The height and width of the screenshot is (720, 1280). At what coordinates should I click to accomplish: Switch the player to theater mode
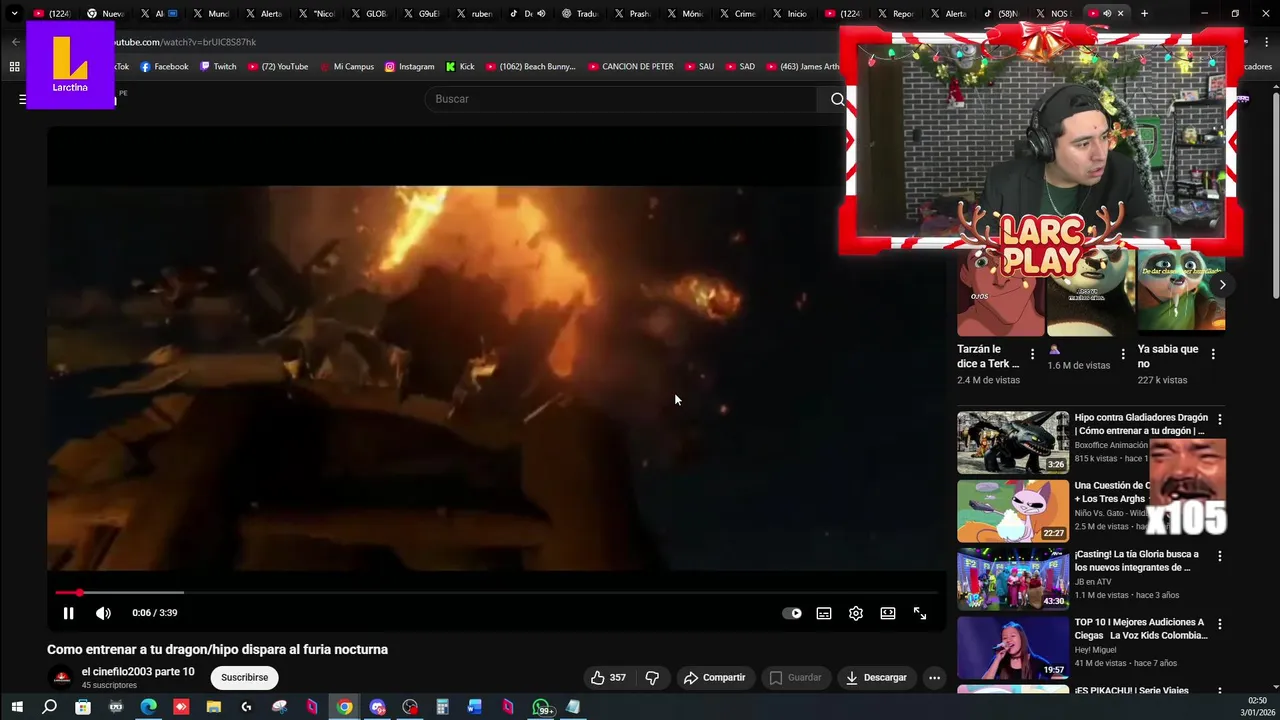click(x=888, y=614)
